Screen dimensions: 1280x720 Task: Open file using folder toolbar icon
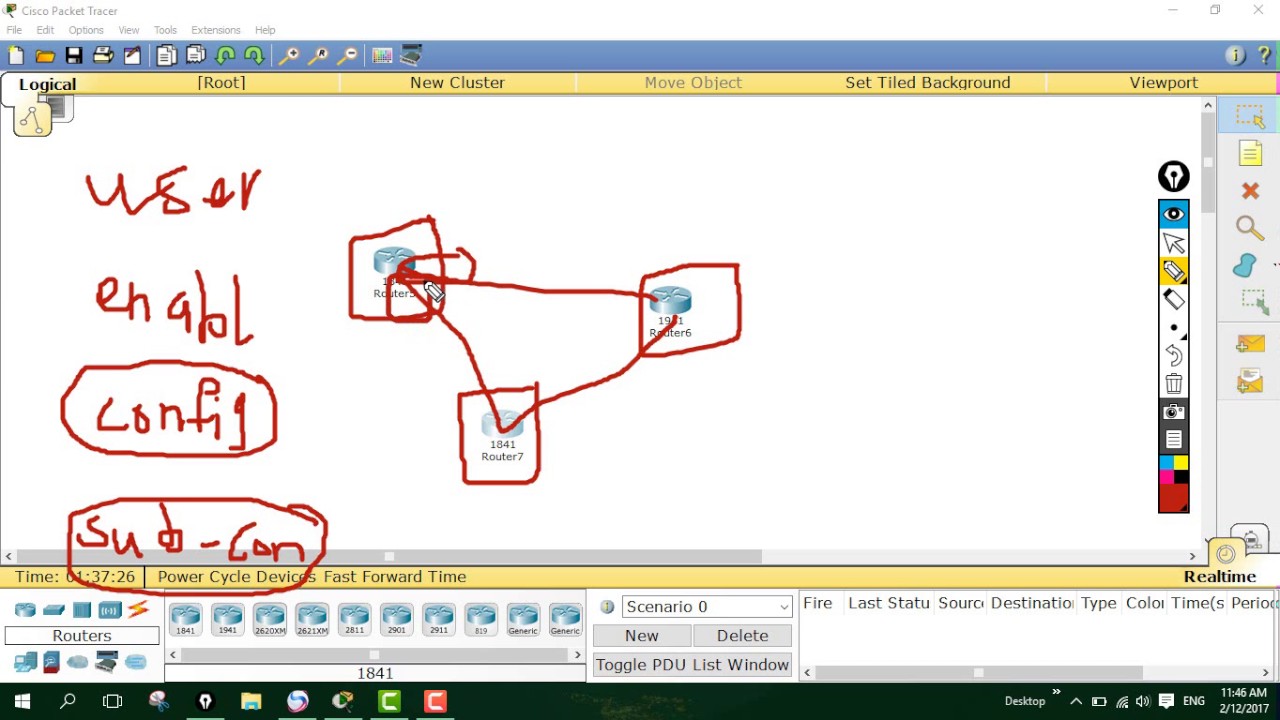[45, 56]
